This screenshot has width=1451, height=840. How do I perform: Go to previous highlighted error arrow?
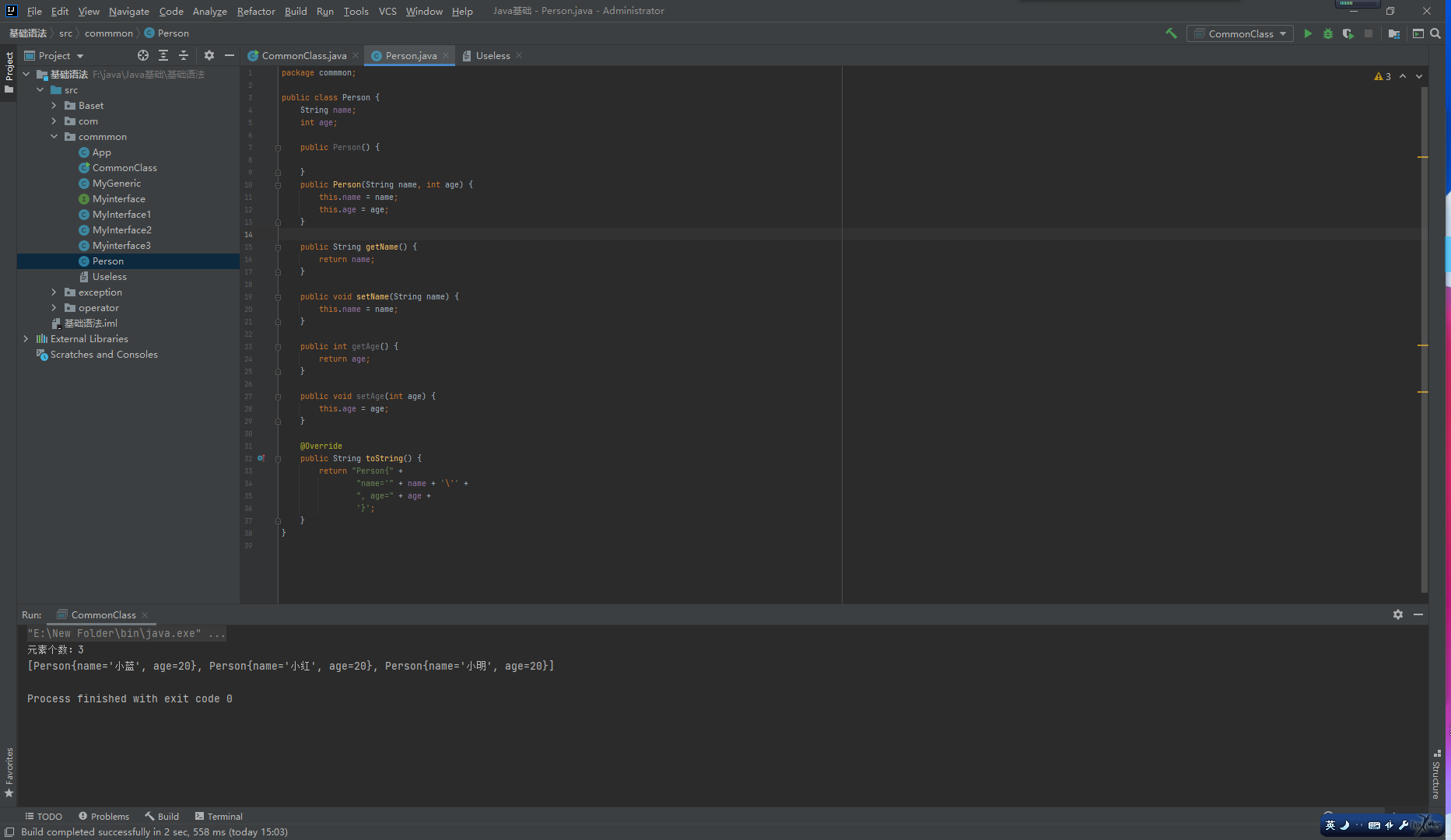[1403, 76]
